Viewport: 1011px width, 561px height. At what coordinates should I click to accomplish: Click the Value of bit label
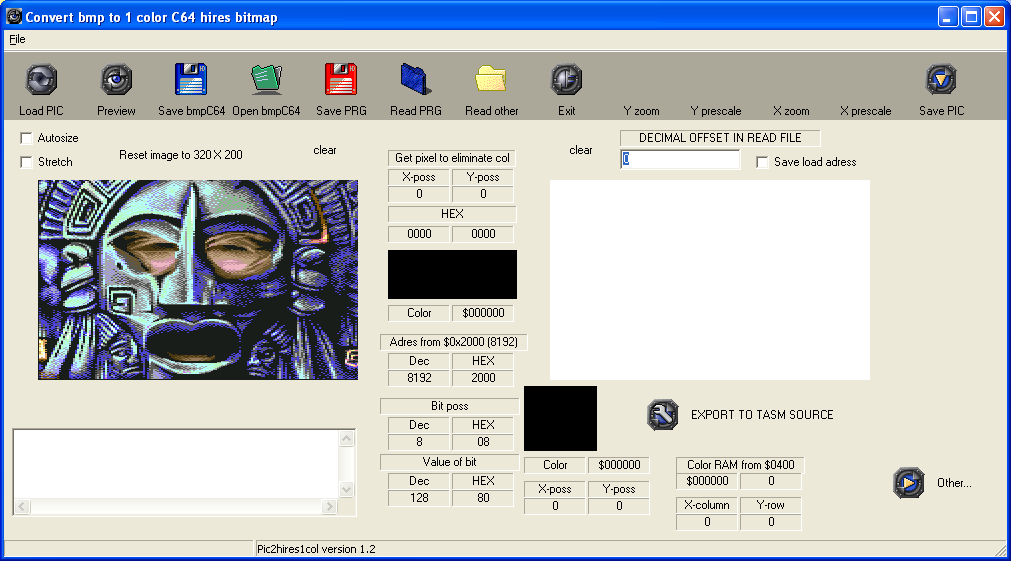click(449, 462)
